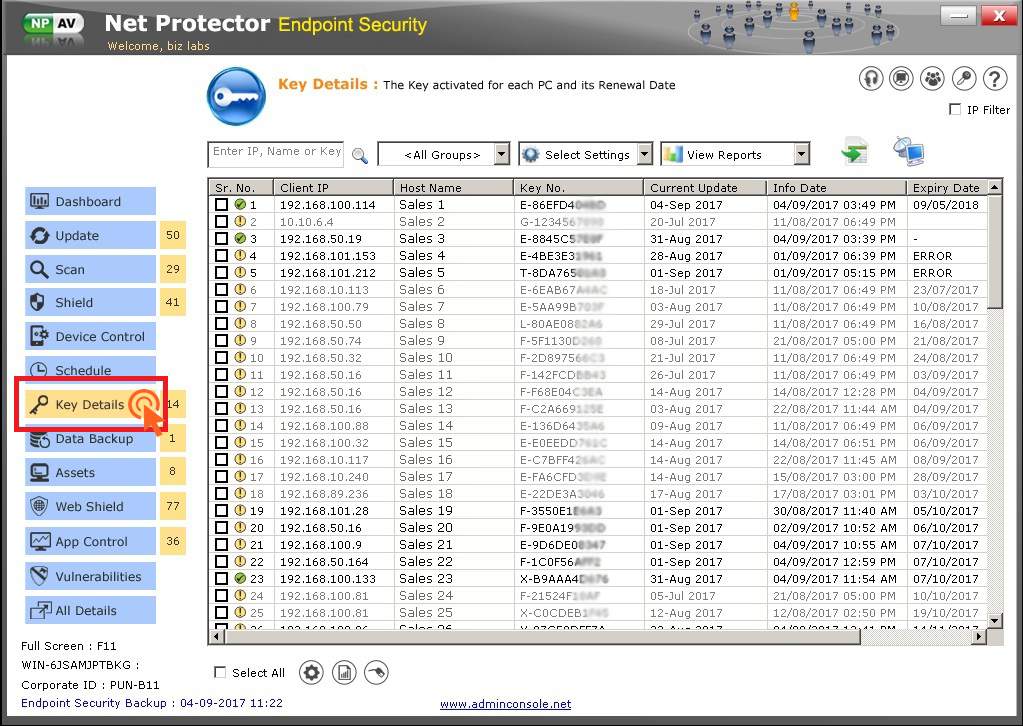Click the Update count badge 50

(x=173, y=235)
